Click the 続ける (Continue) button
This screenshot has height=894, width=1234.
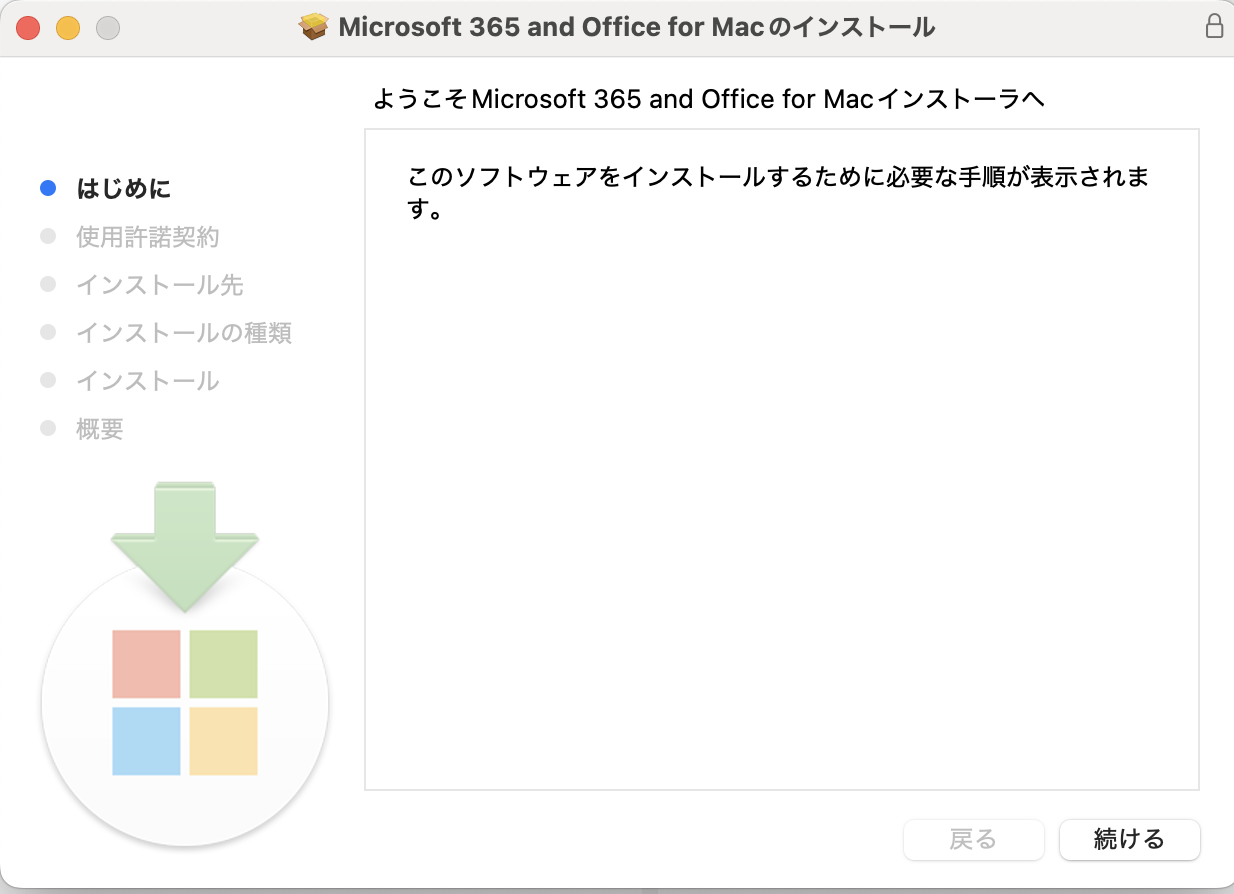click(x=1130, y=839)
